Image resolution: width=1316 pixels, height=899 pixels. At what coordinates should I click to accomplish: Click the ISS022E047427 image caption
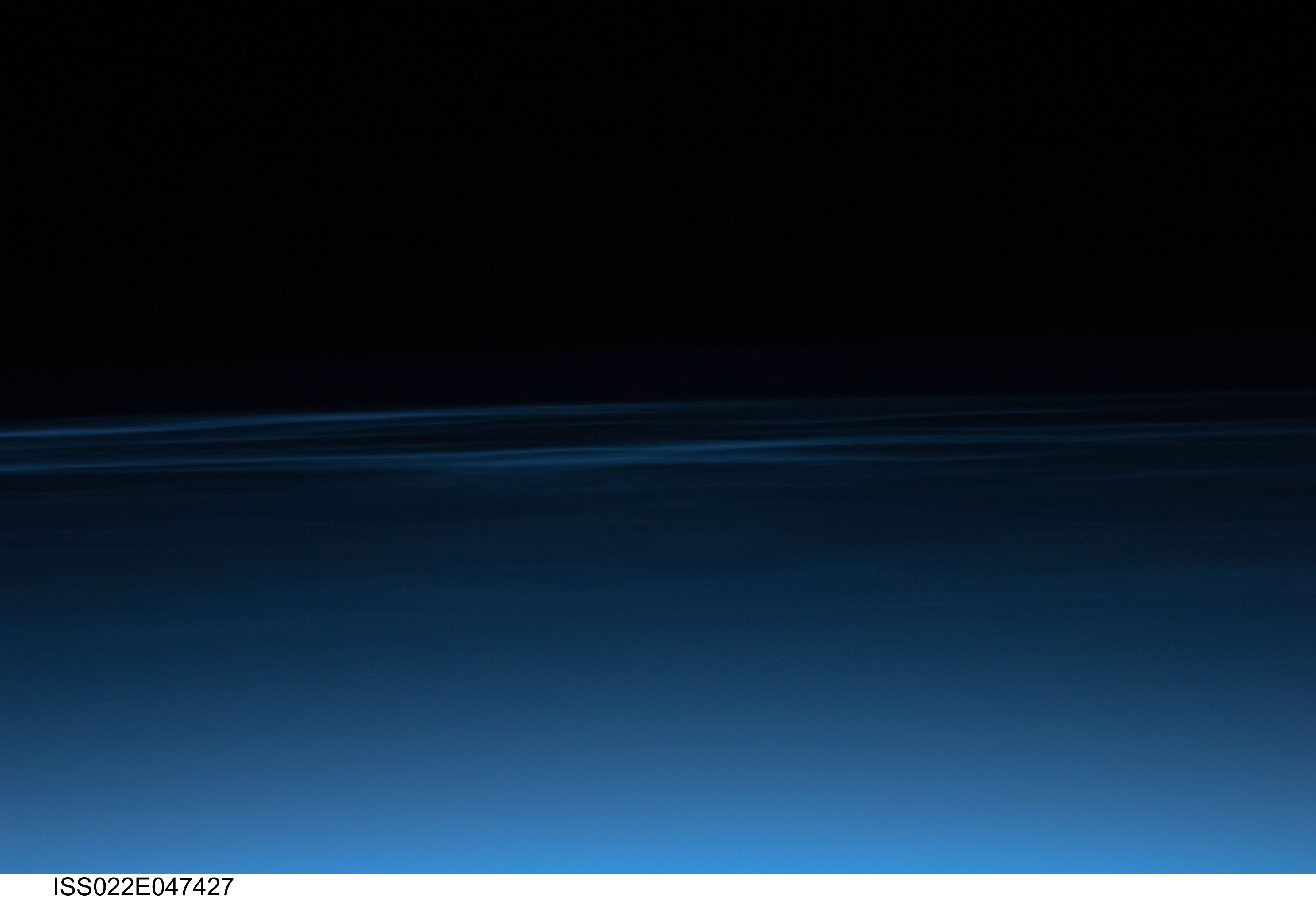pos(143,887)
